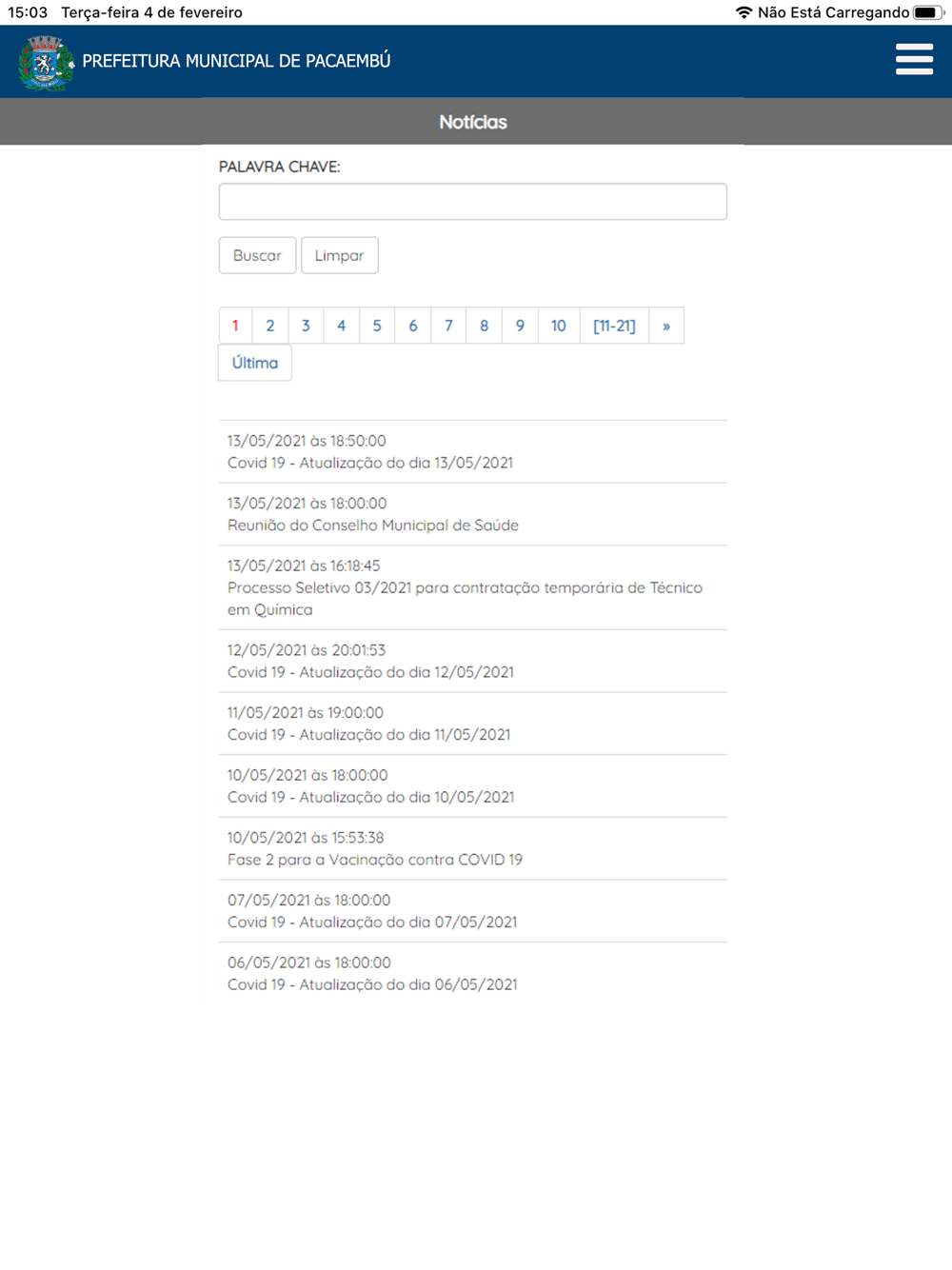Viewport: 952px width, 1270px height.
Task: Go to pagination page 6
Action: click(x=413, y=326)
